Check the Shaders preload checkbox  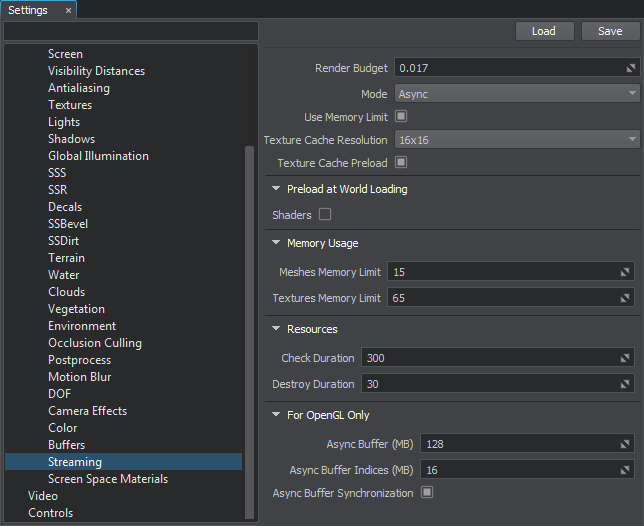[x=324, y=215]
